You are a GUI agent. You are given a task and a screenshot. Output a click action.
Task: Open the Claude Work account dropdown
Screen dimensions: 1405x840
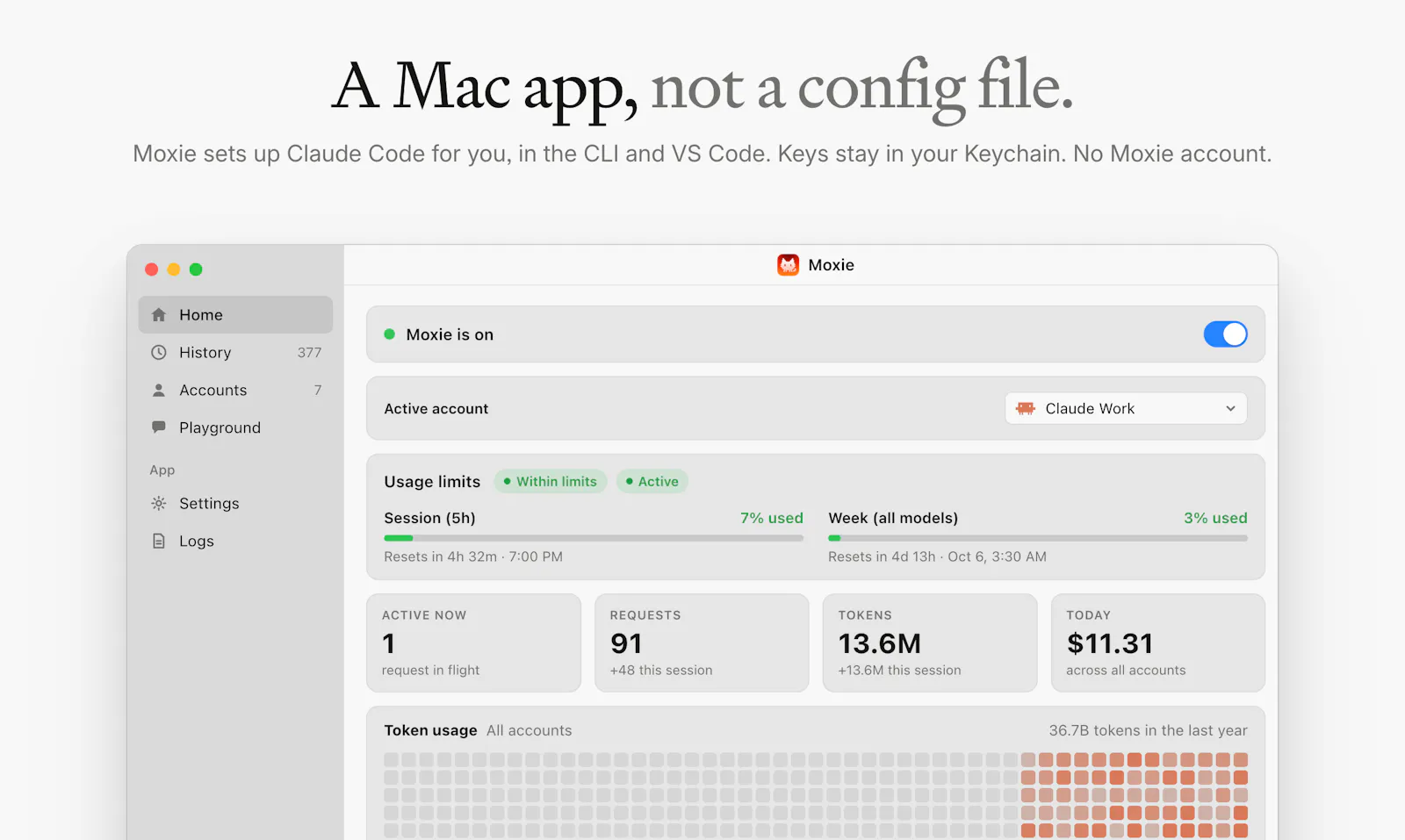pos(1126,408)
